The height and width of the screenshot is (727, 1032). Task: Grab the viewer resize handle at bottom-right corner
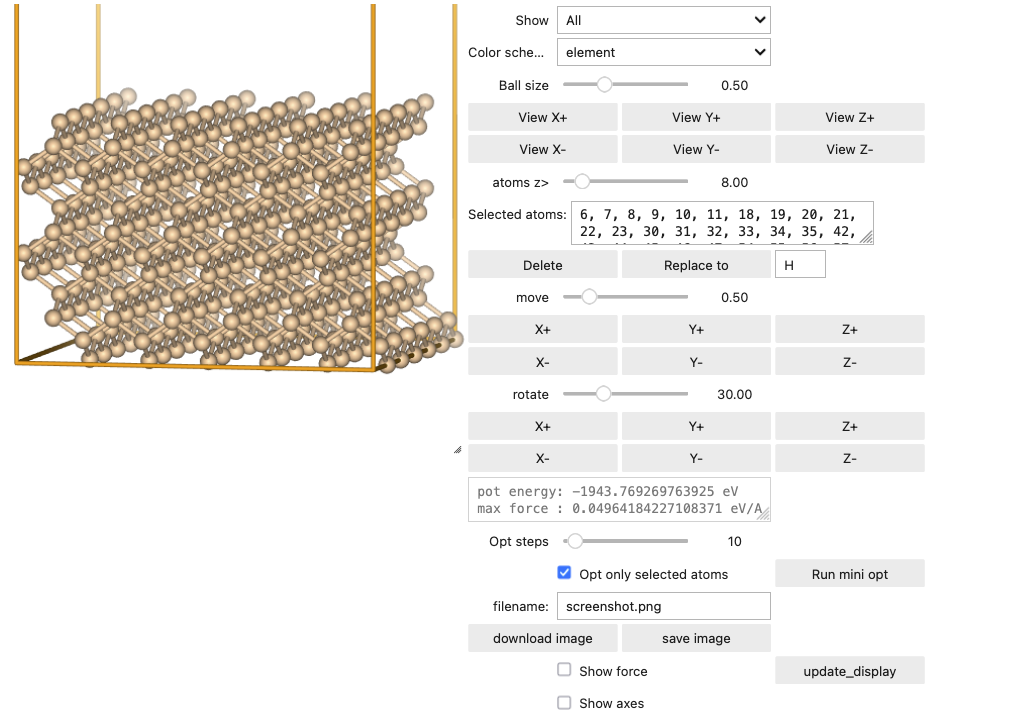(457, 451)
